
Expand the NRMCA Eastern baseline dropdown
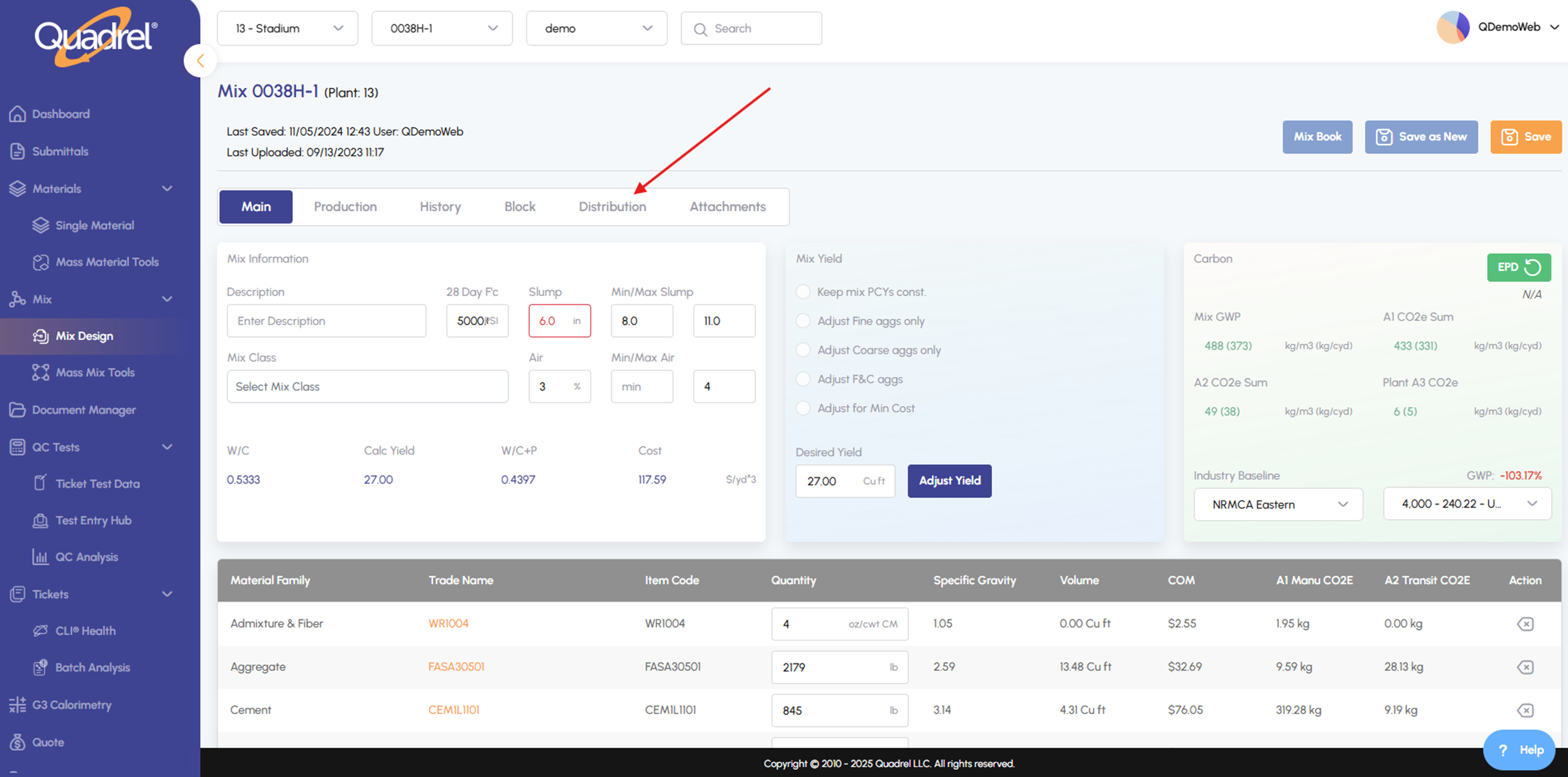click(x=1277, y=504)
